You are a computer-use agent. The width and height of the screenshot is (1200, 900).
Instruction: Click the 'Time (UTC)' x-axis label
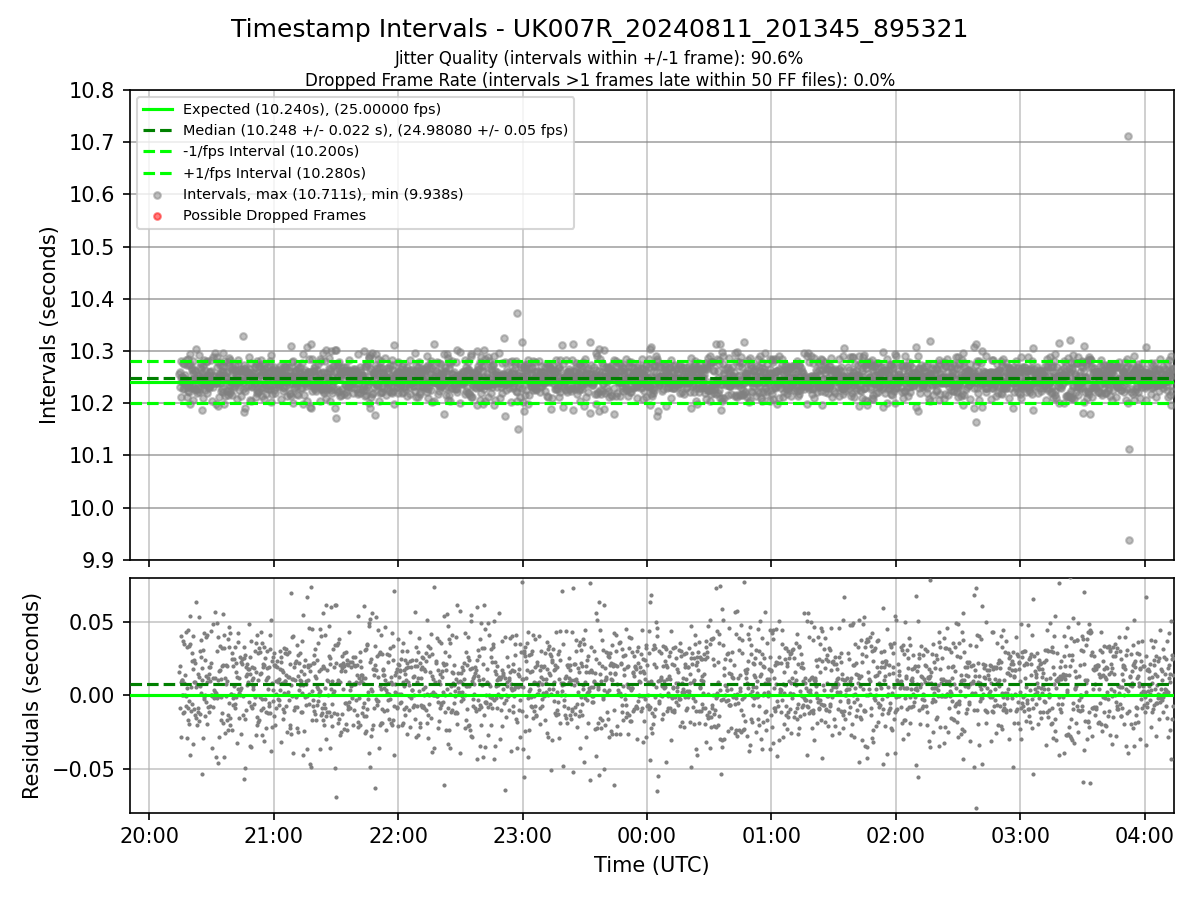point(651,865)
